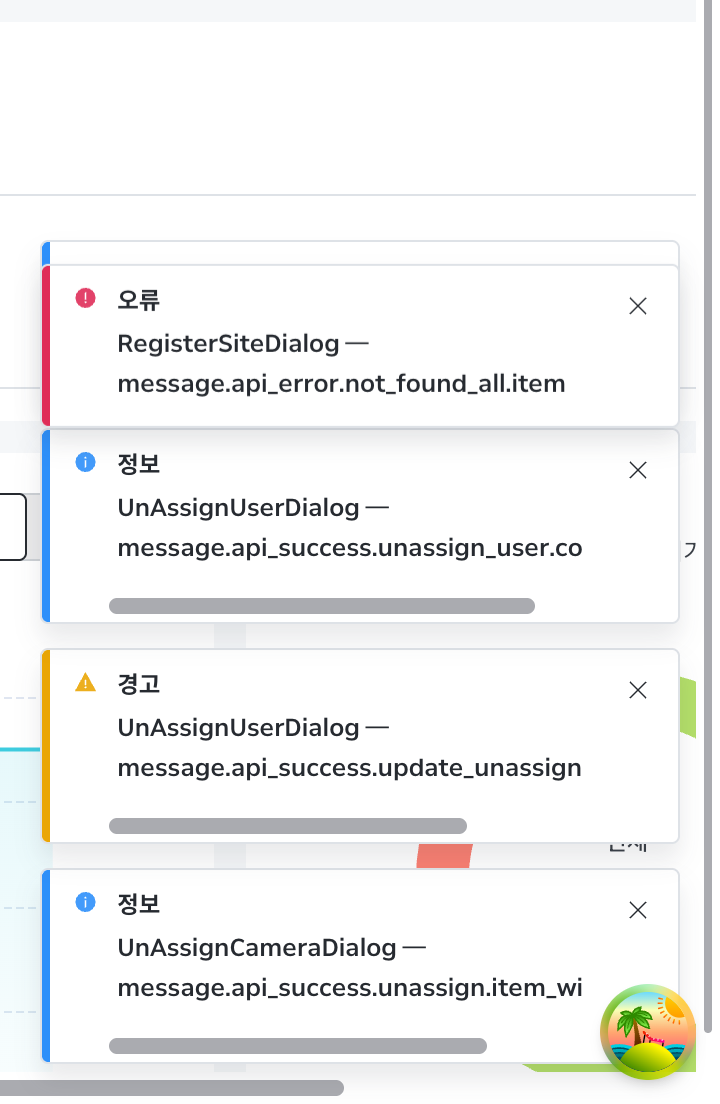Click the update_unassign warning message text
This screenshot has height=1104, width=720.
[349, 768]
